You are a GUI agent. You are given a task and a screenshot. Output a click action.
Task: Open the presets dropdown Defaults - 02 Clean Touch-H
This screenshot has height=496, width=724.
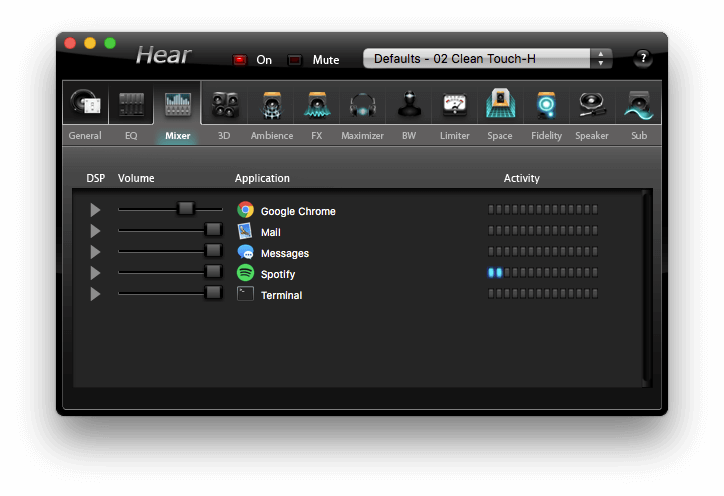(x=487, y=59)
